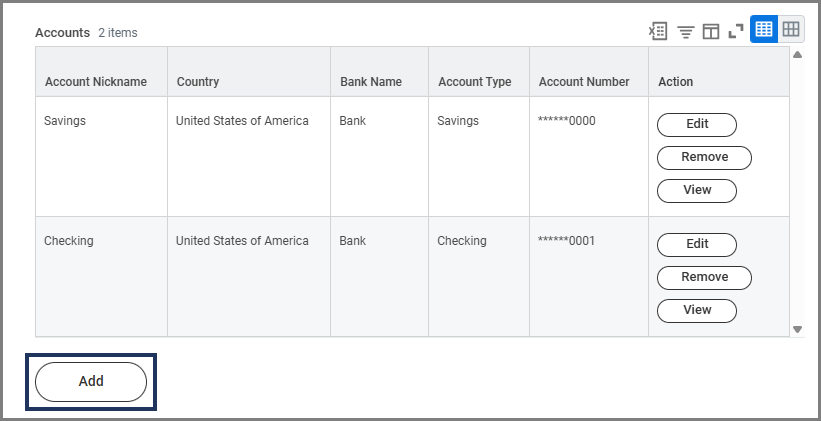This screenshot has height=421, width=821.
Task: Open the table filter icon
Action: [x=685, y=31]
